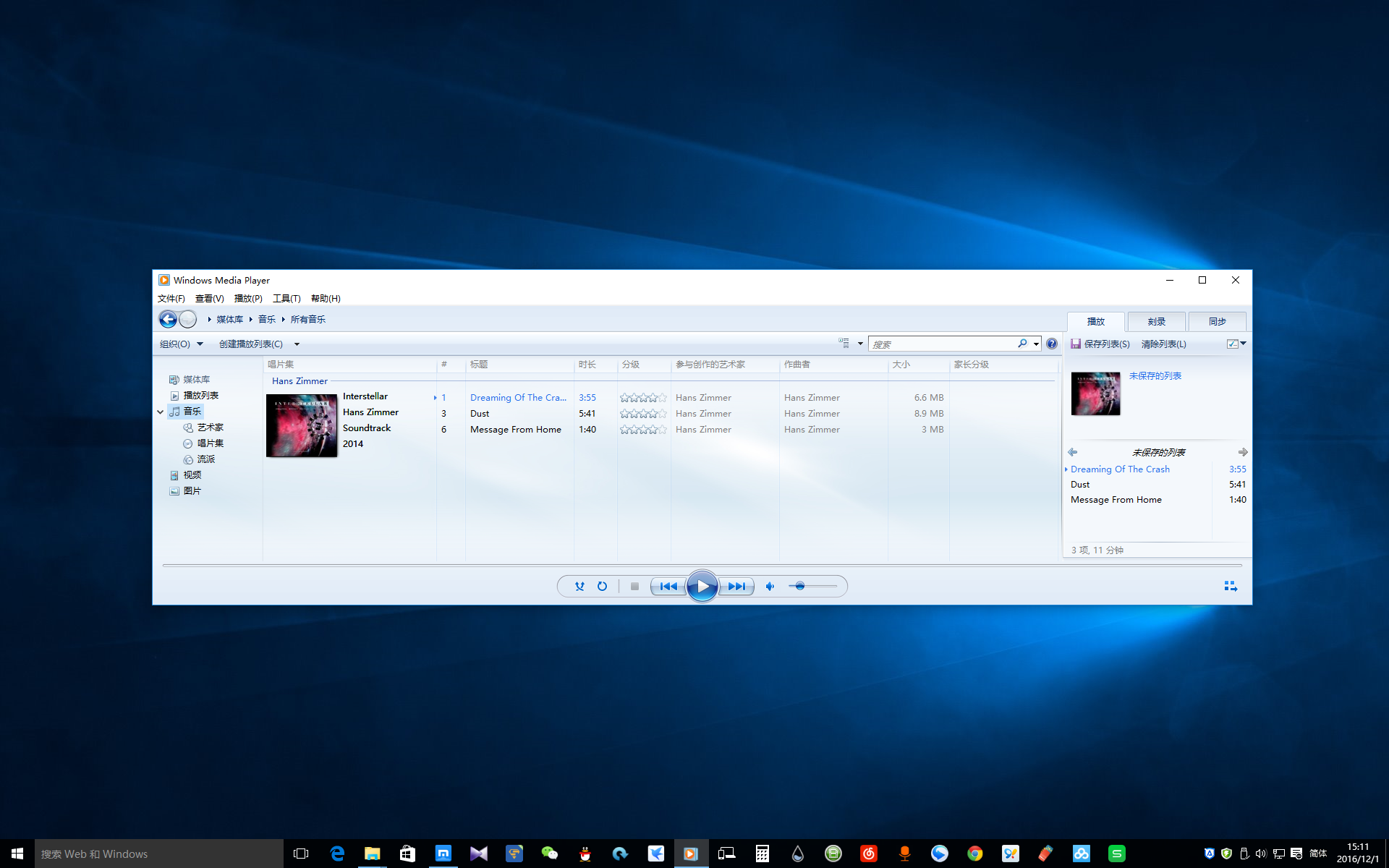Click the search magnifier icon
This screenshot has width=1389, height=868.
1022,344
